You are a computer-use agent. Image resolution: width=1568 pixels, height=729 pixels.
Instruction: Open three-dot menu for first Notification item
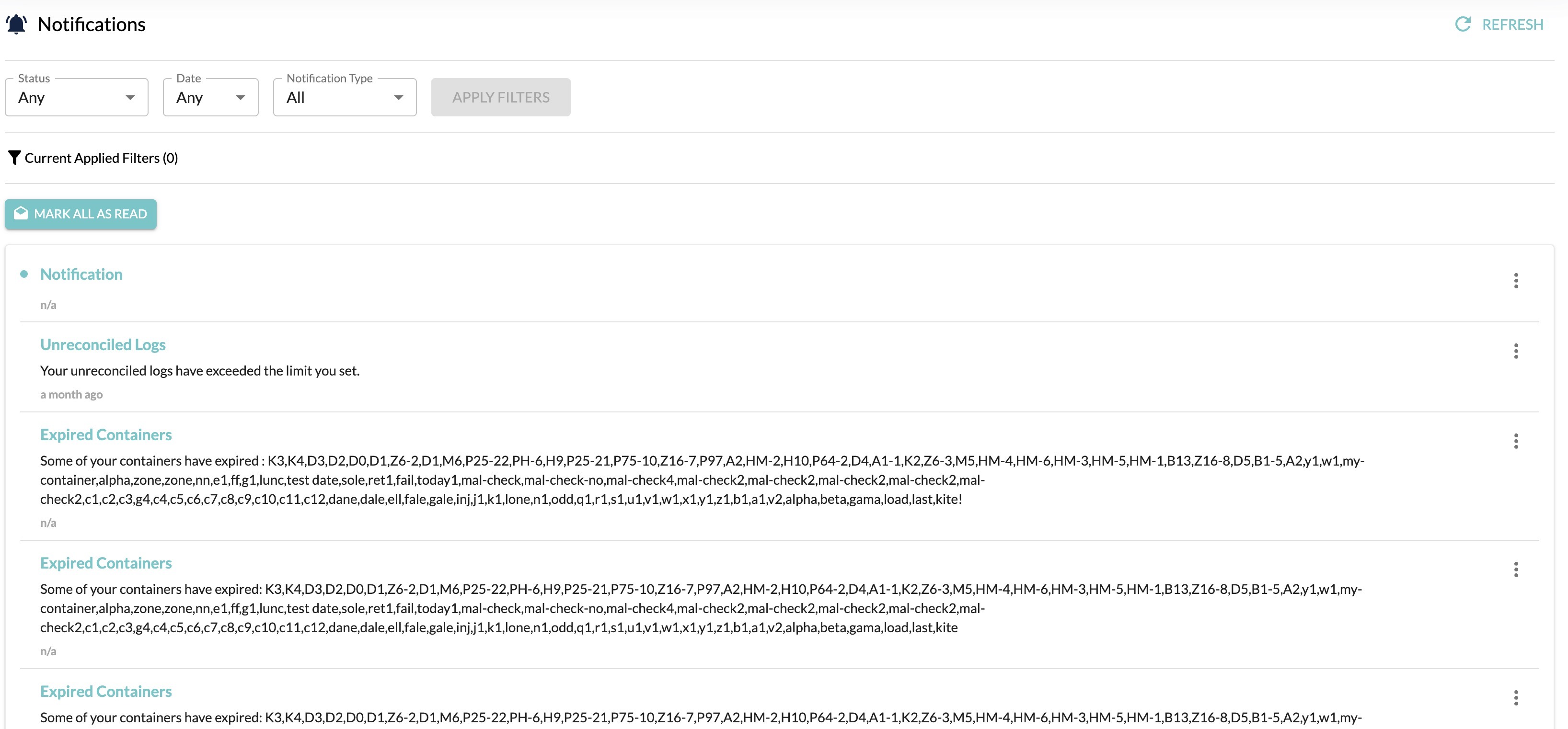[x=1516, y=281]
